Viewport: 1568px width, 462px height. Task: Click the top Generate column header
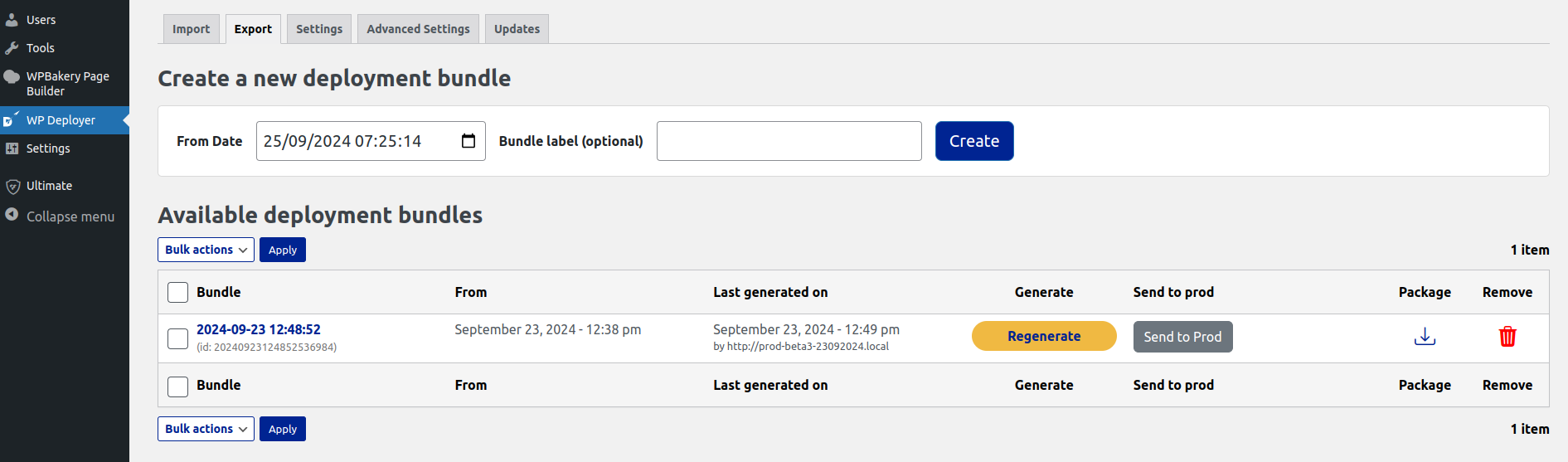click(1044, 292)
